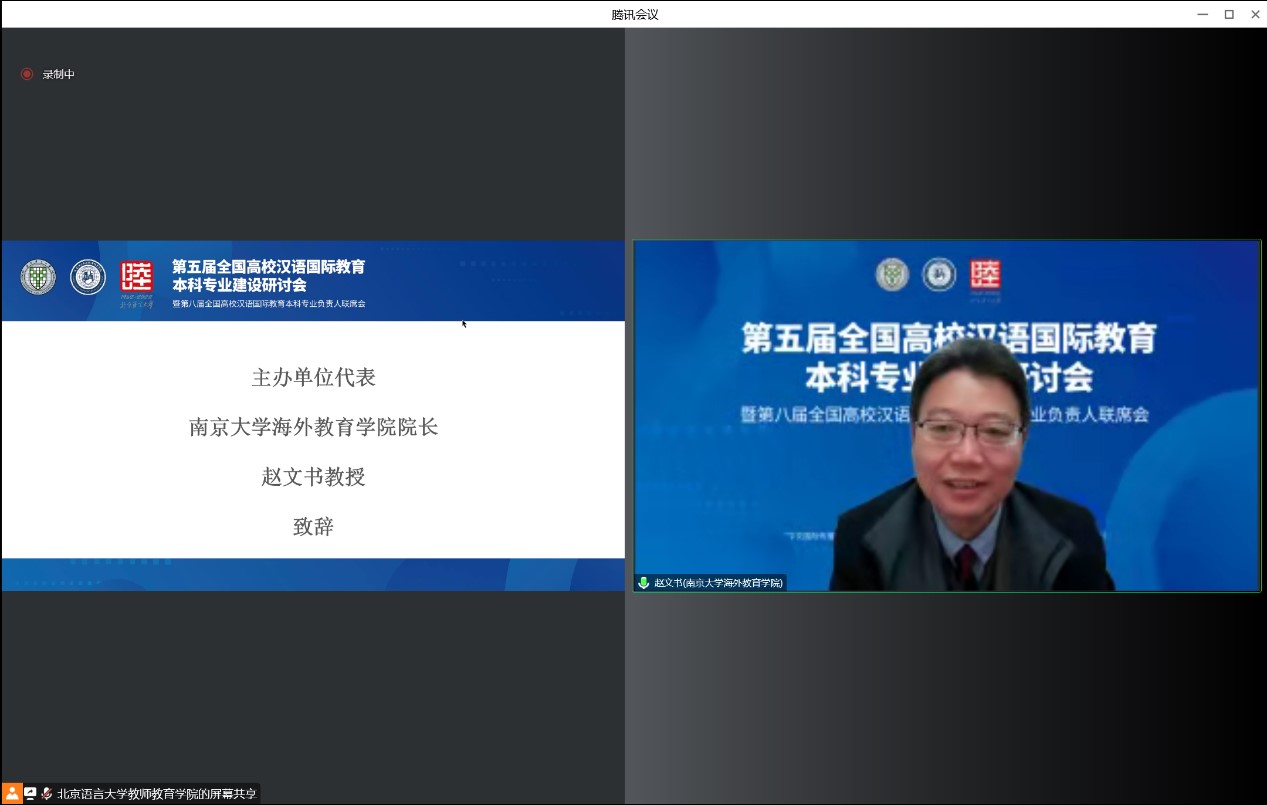Viewport: 1267px width, 805px height.
Task: Click the slide text 主办单位代表
Action: (313, 377)
